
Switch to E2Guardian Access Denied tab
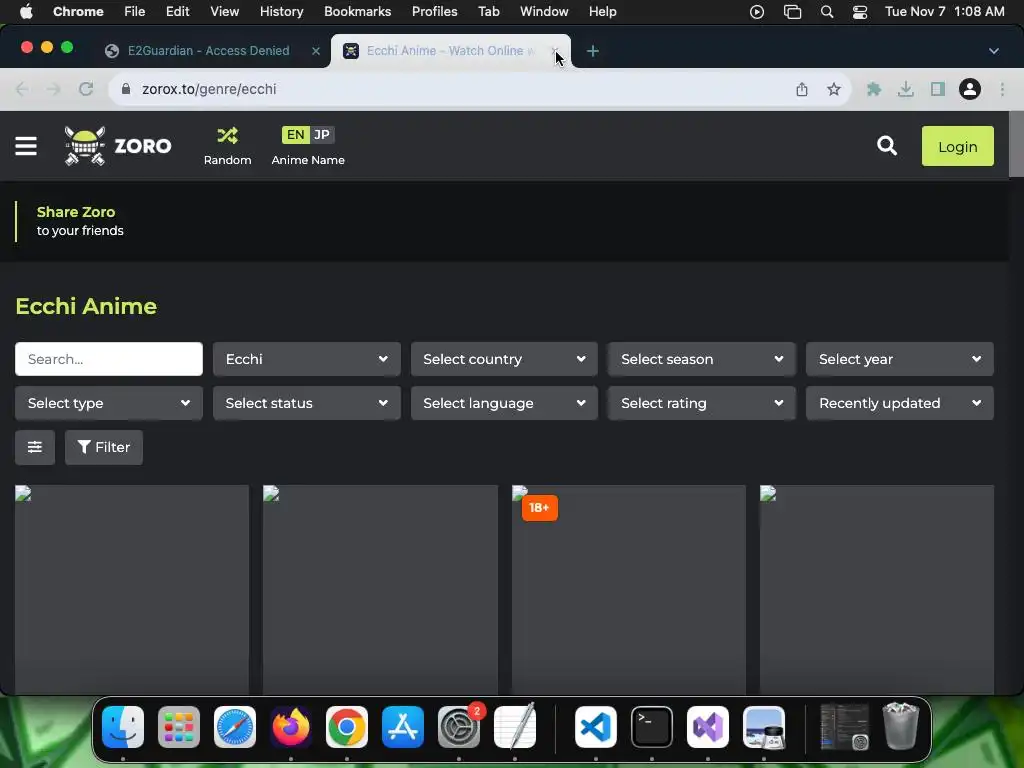208,51
